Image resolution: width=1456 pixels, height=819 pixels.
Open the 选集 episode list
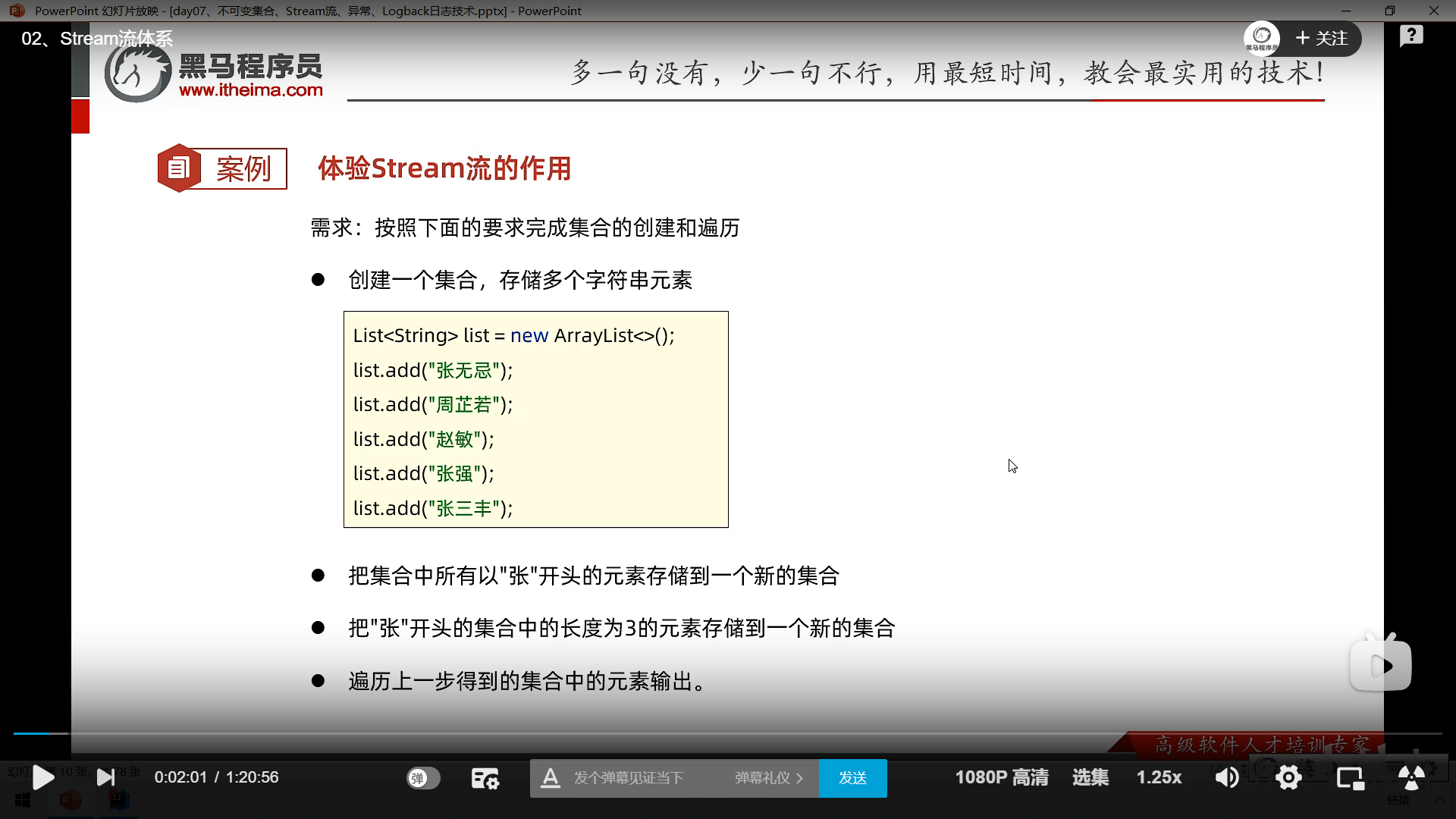point(1090,777)
